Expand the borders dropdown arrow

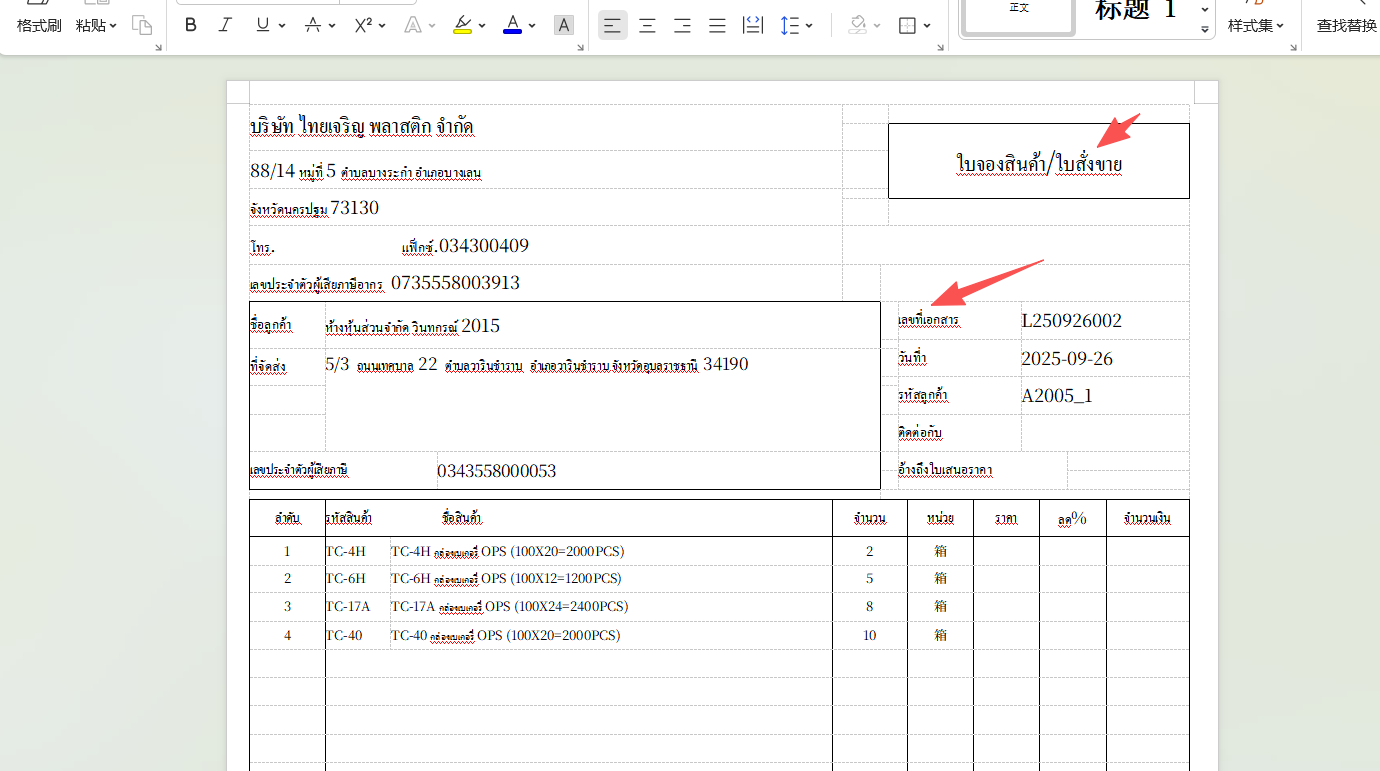coord(927,26)
